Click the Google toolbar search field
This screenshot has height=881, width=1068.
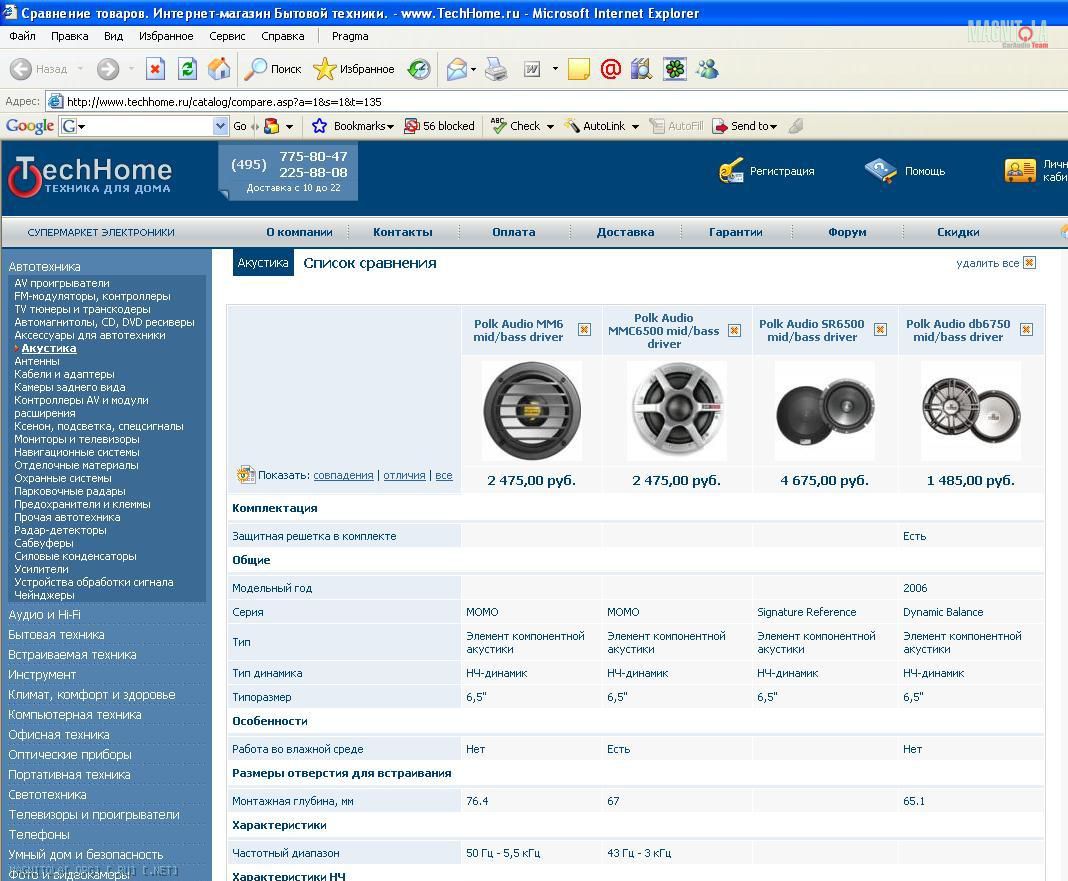pyautogui.click(x=145, y=126)
